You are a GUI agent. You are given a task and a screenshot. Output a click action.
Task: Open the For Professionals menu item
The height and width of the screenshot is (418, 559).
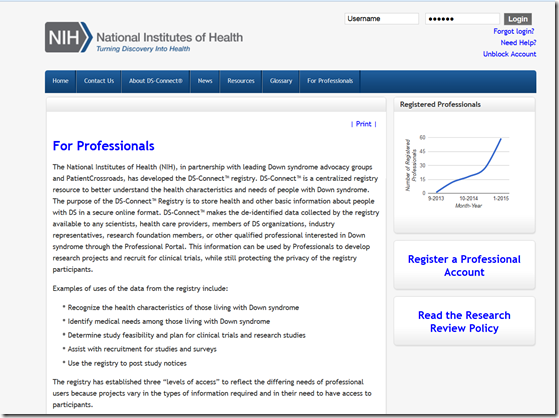click(x=330, y=81)
